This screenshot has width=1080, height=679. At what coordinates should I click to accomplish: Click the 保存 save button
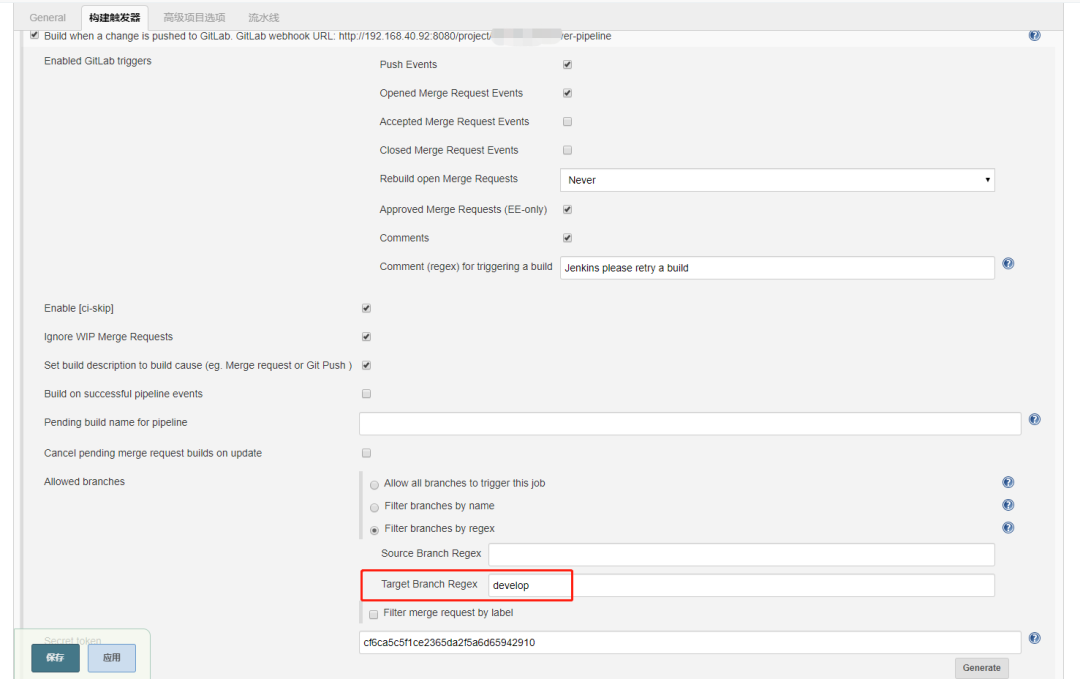tap(55, 658)
